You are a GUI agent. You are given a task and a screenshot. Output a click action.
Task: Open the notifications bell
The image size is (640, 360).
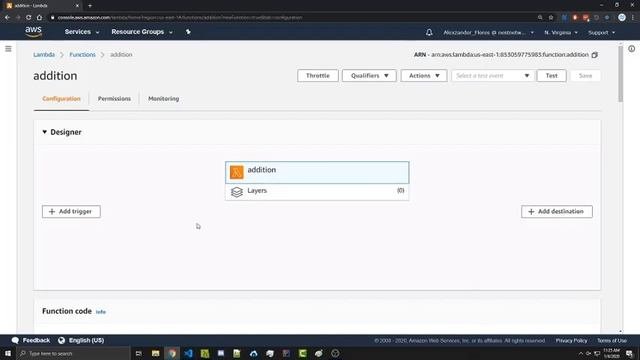(429, 32)
